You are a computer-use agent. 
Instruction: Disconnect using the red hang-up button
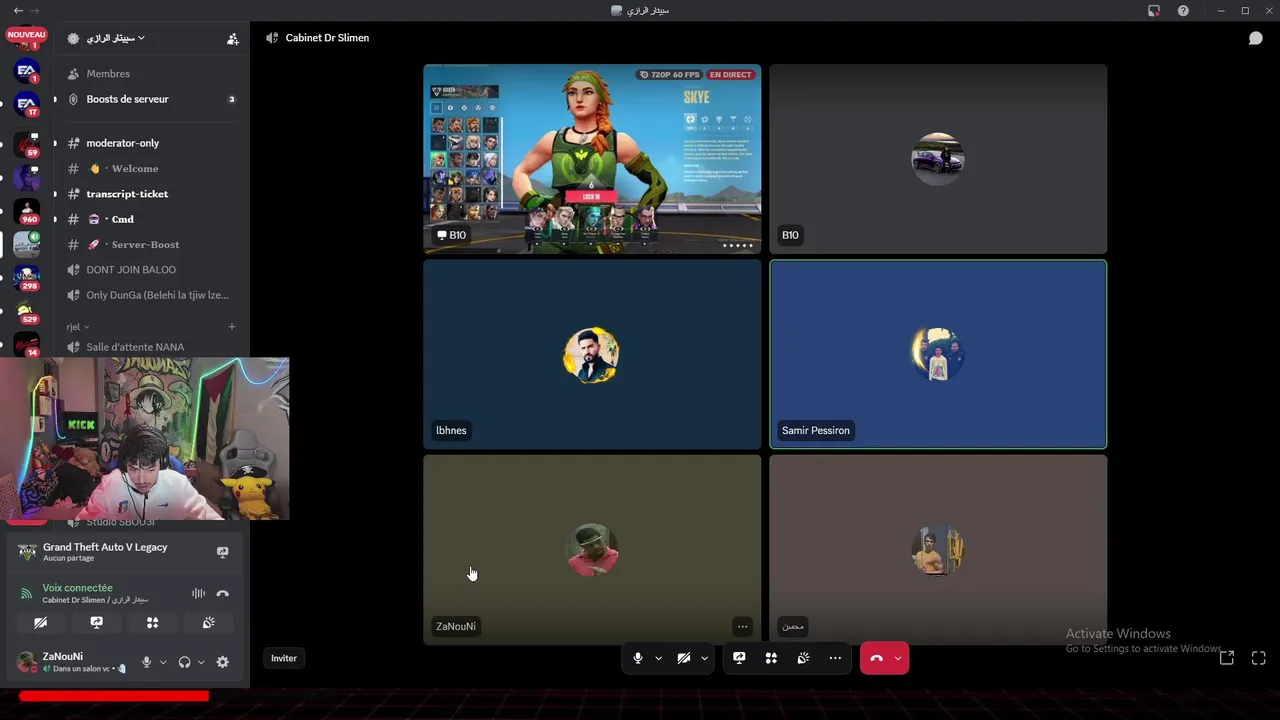[x=876, y=658]
